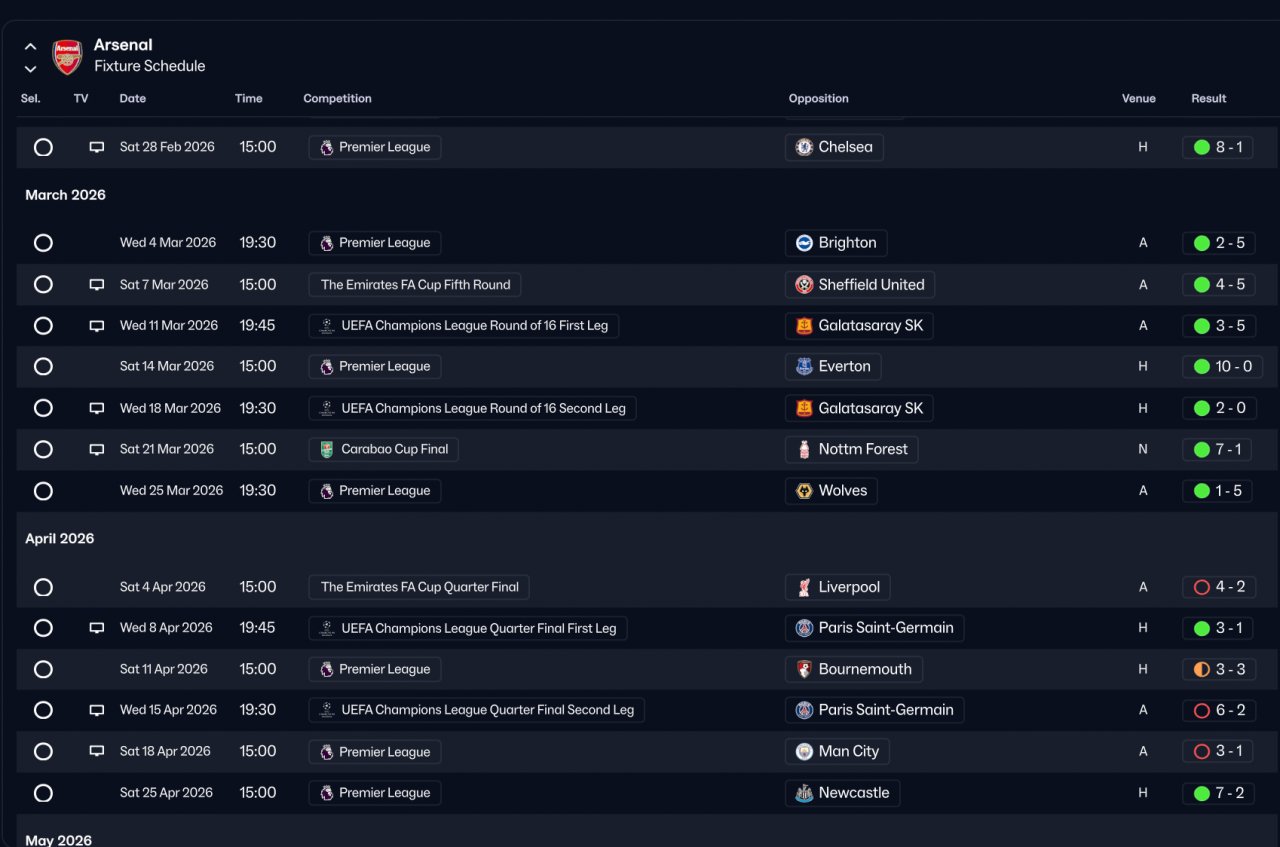Click the Premier League logo in the Chelsea fixture row
Image resolution: width=1280 pixels, height=847 pixels.
(x=327, y=147)
